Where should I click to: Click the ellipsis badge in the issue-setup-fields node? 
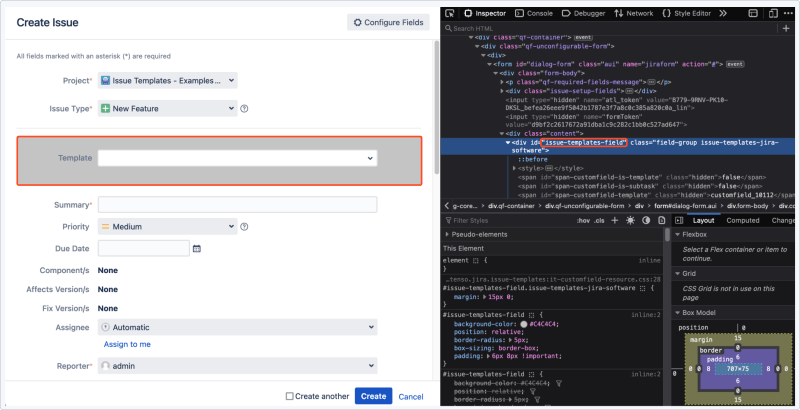(629, 91)
